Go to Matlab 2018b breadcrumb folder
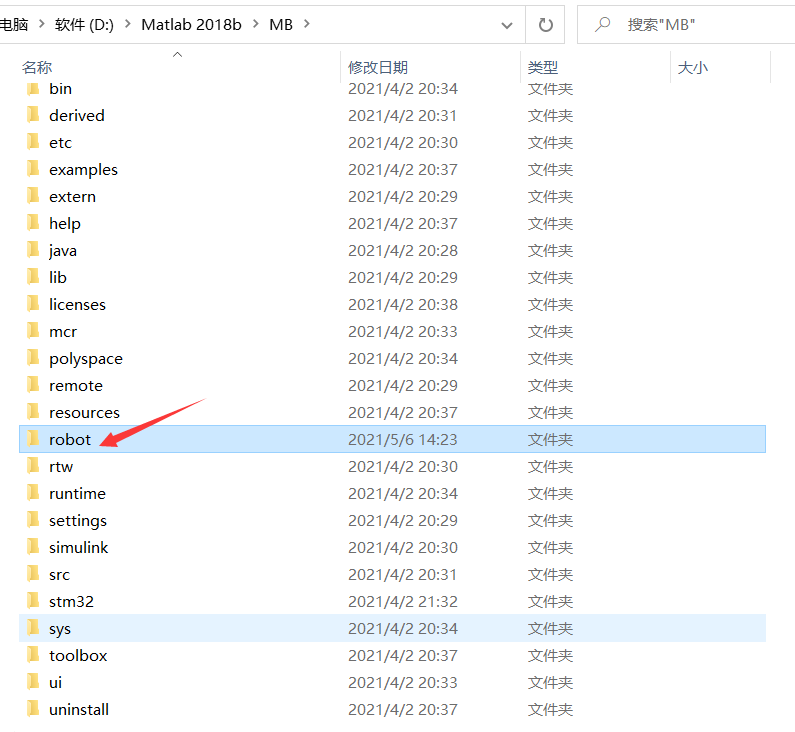 (x=191, y=24)
